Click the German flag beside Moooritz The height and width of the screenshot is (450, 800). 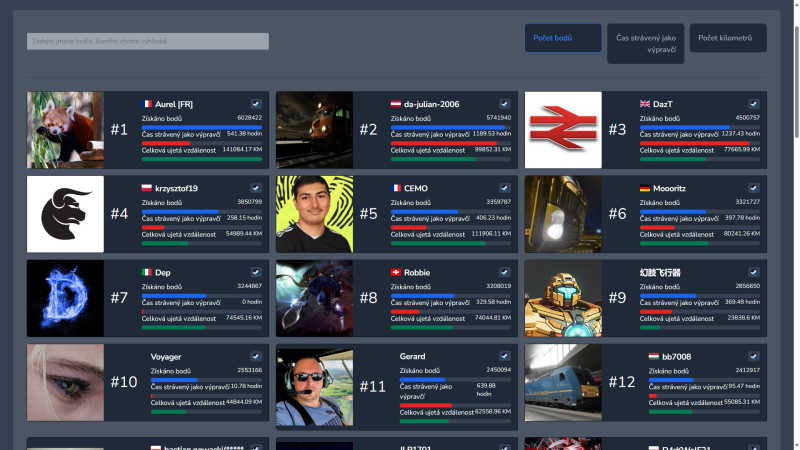(x=645, y=188)
